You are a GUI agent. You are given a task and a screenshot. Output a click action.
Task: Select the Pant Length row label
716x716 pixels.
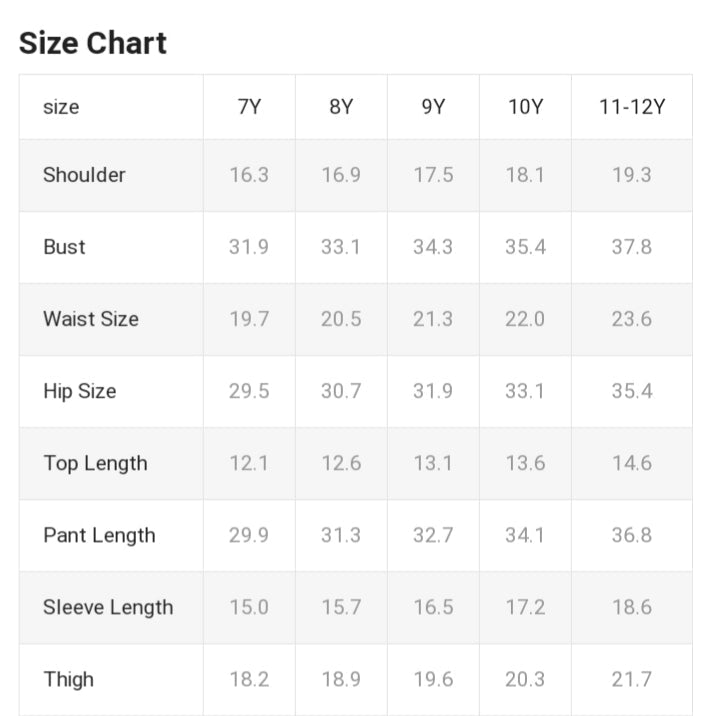click(x=99, y=535)
